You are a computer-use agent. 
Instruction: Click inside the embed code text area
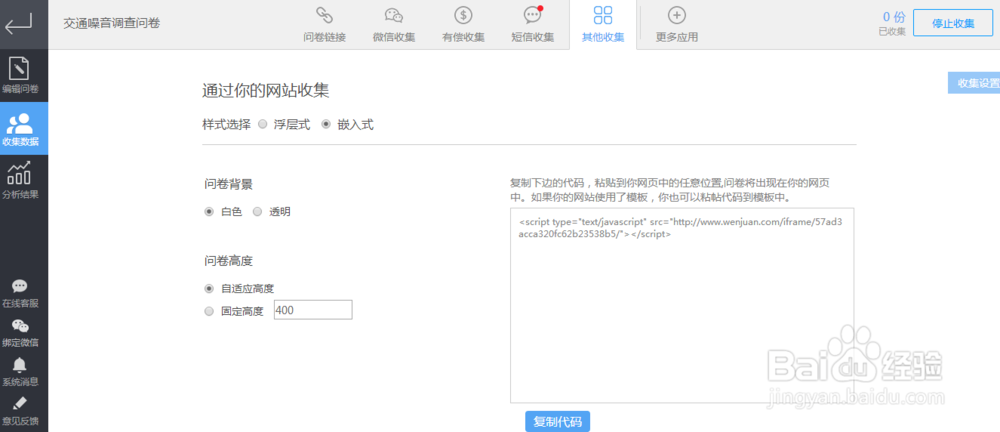[682, 305]
